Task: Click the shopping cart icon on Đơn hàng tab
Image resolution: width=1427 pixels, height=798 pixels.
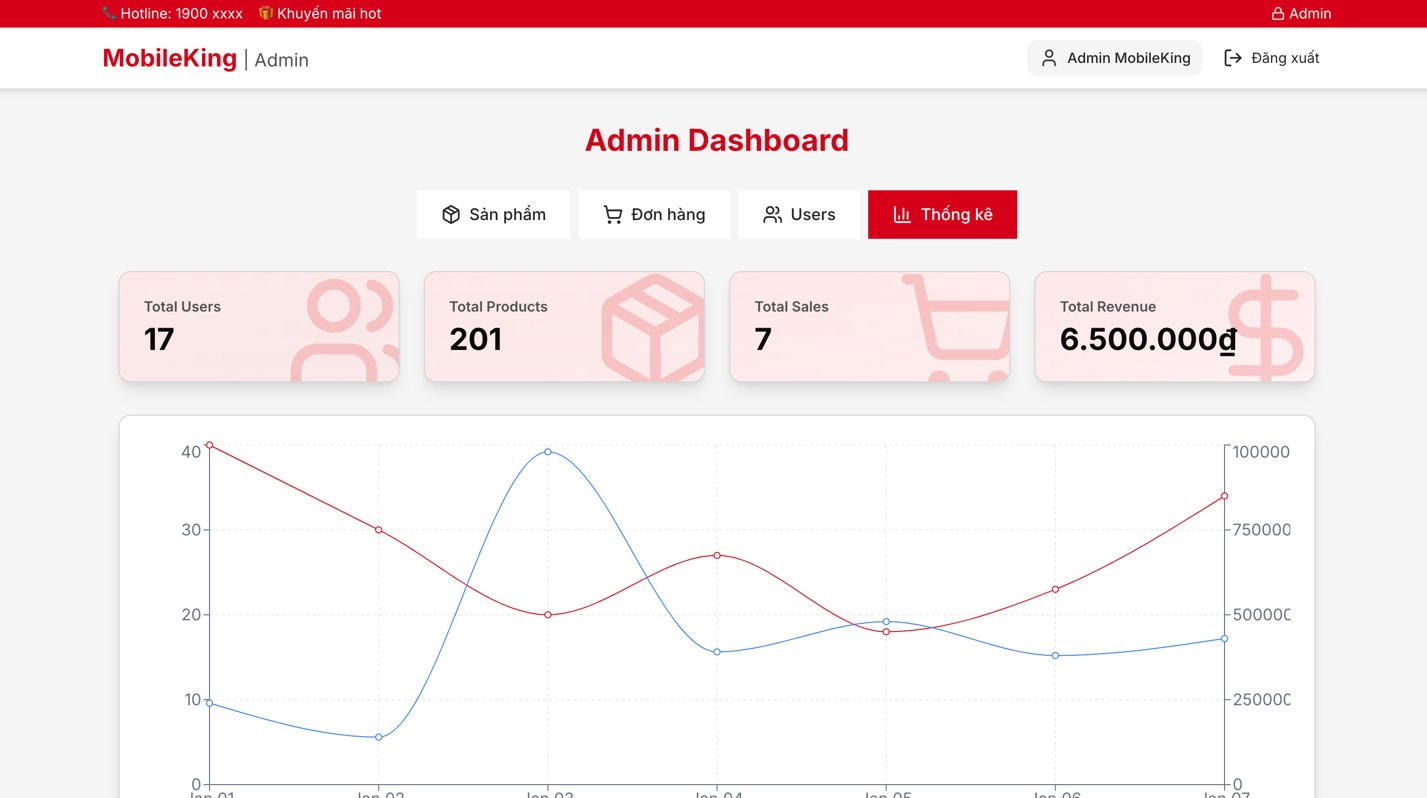Action: [x=613, y=214]
